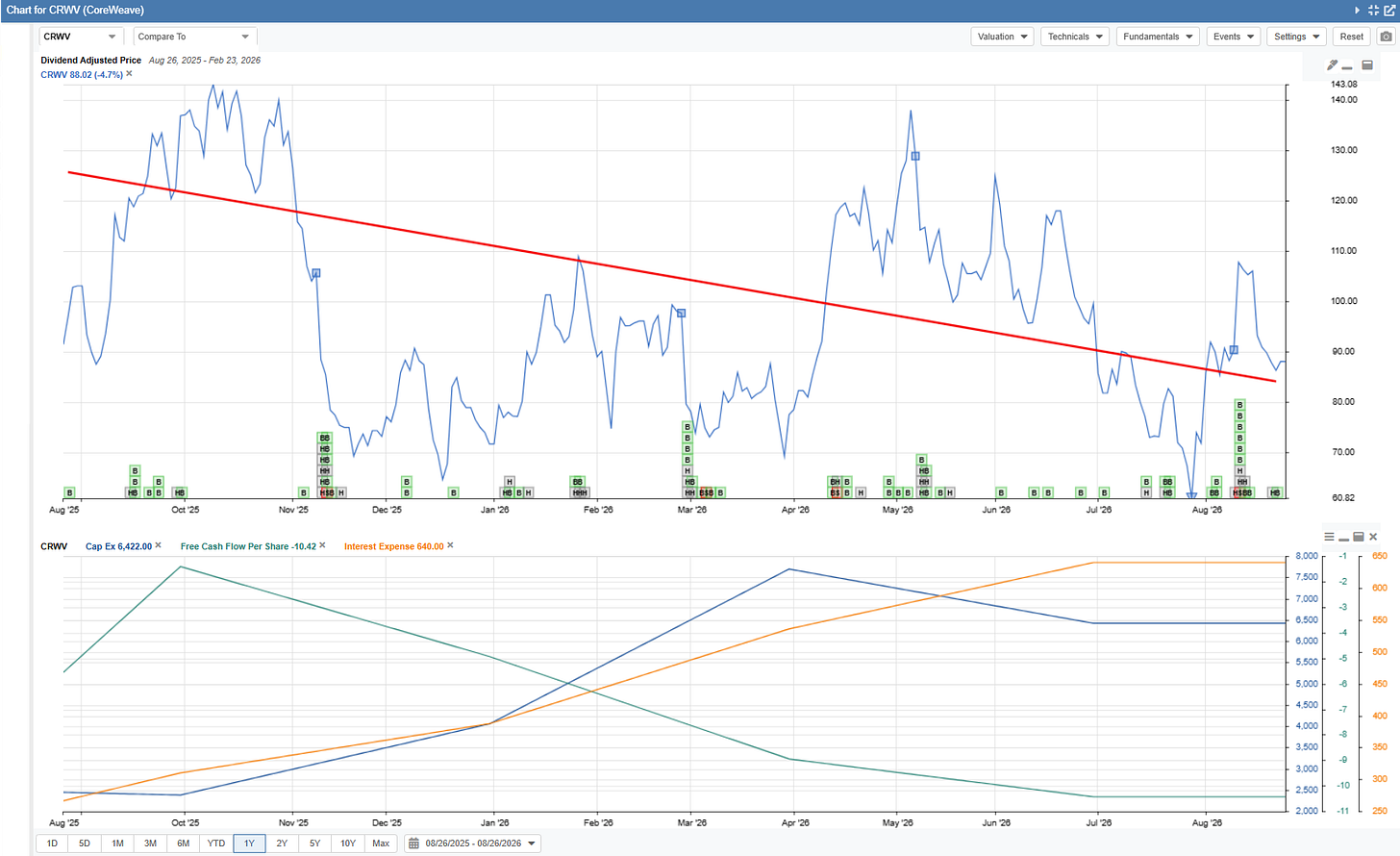Click the square event marker near May '26 peak
Screen dimensions: 1400x856
tap(915, 156)
